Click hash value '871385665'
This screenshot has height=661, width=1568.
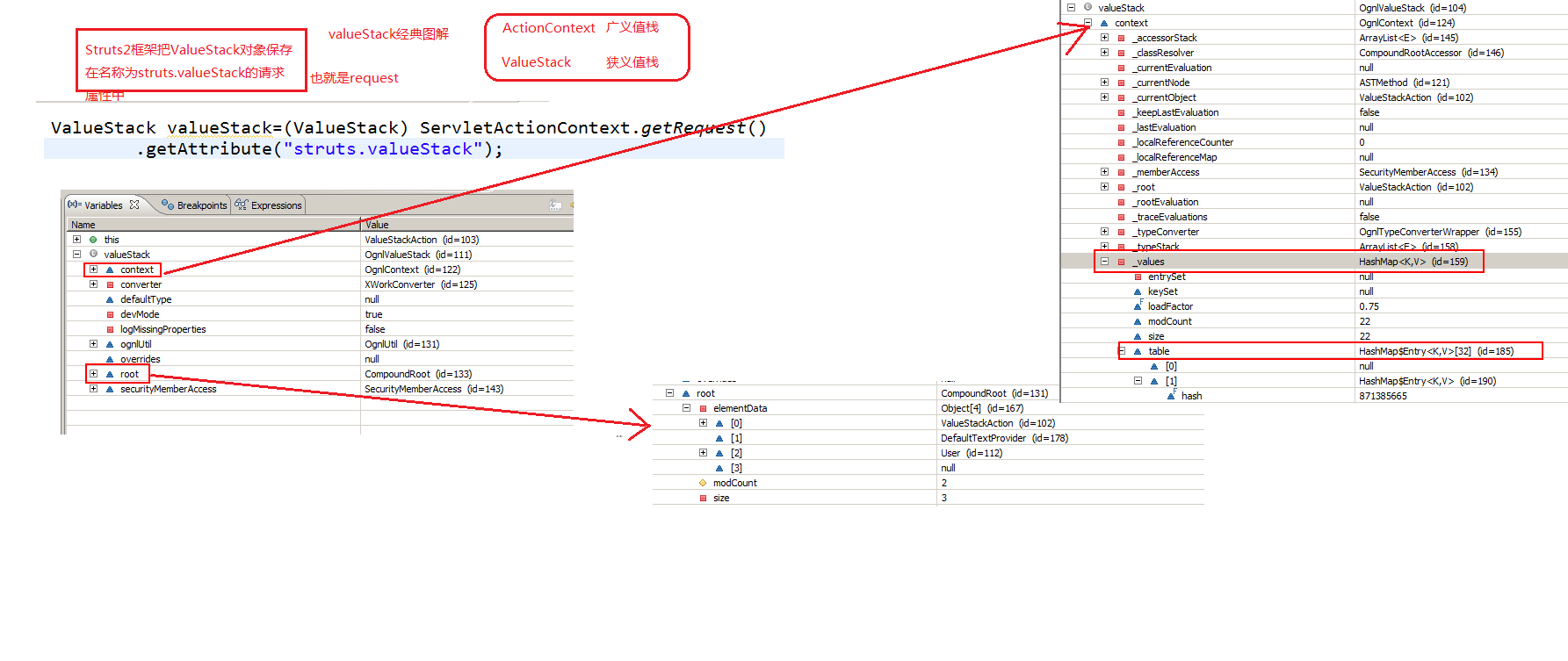point(1383,396)
